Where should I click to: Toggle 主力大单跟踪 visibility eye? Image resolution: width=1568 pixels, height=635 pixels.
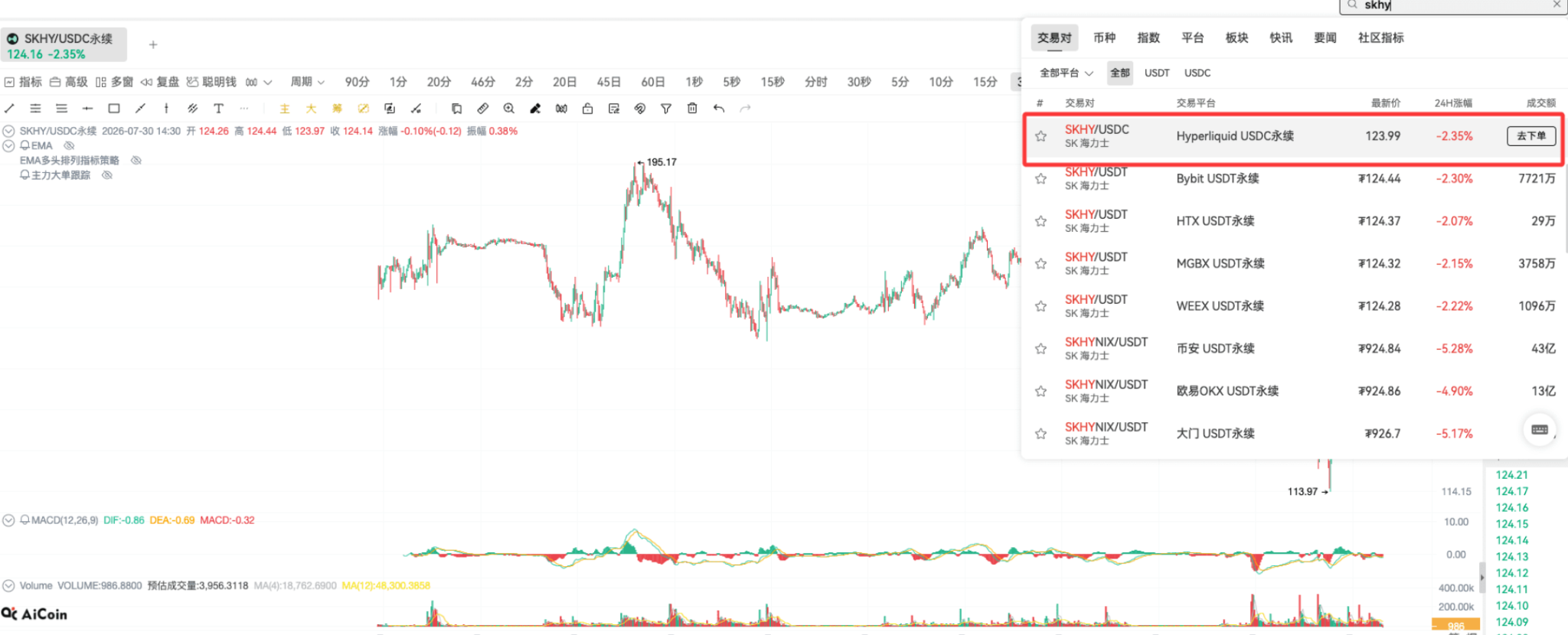[x=107, y=175]
